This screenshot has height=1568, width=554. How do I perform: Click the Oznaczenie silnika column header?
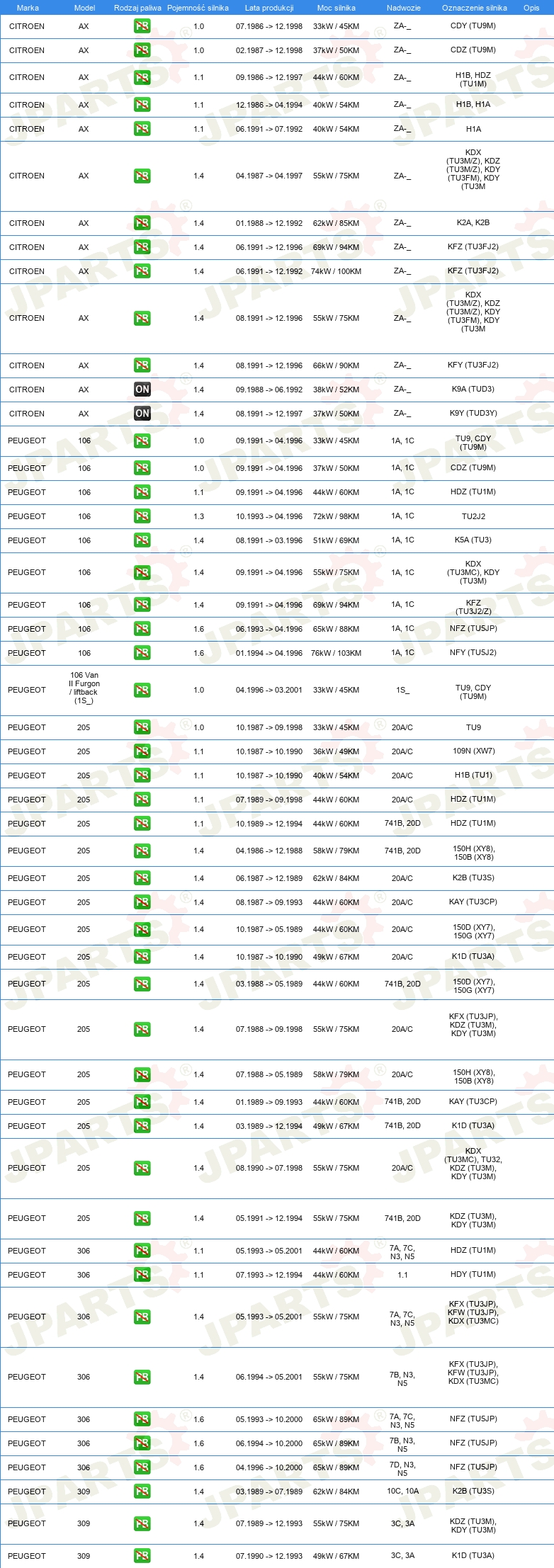pyautogui.click(x=475, y=8)
